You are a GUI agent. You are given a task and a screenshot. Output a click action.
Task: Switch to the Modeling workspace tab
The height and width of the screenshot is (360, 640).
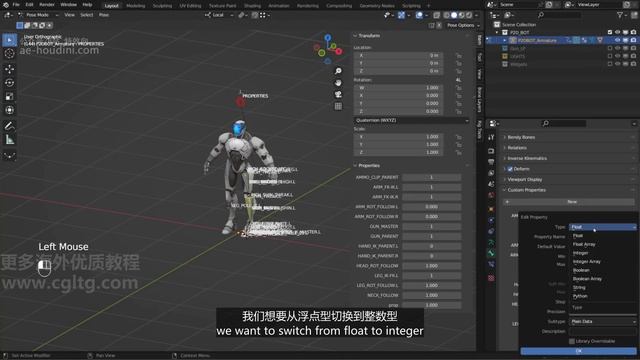click(x=136, y=6)
